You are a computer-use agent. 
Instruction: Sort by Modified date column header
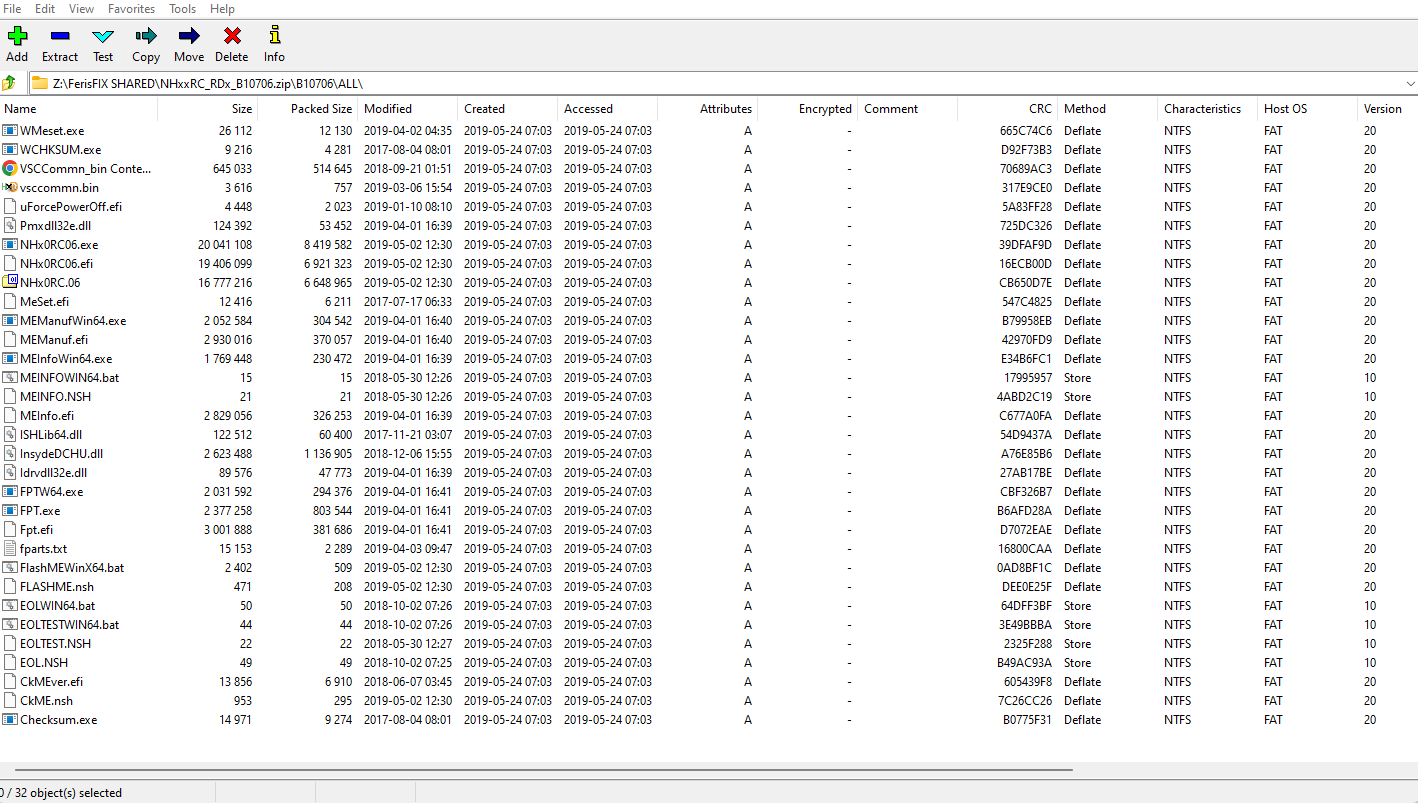388,109
